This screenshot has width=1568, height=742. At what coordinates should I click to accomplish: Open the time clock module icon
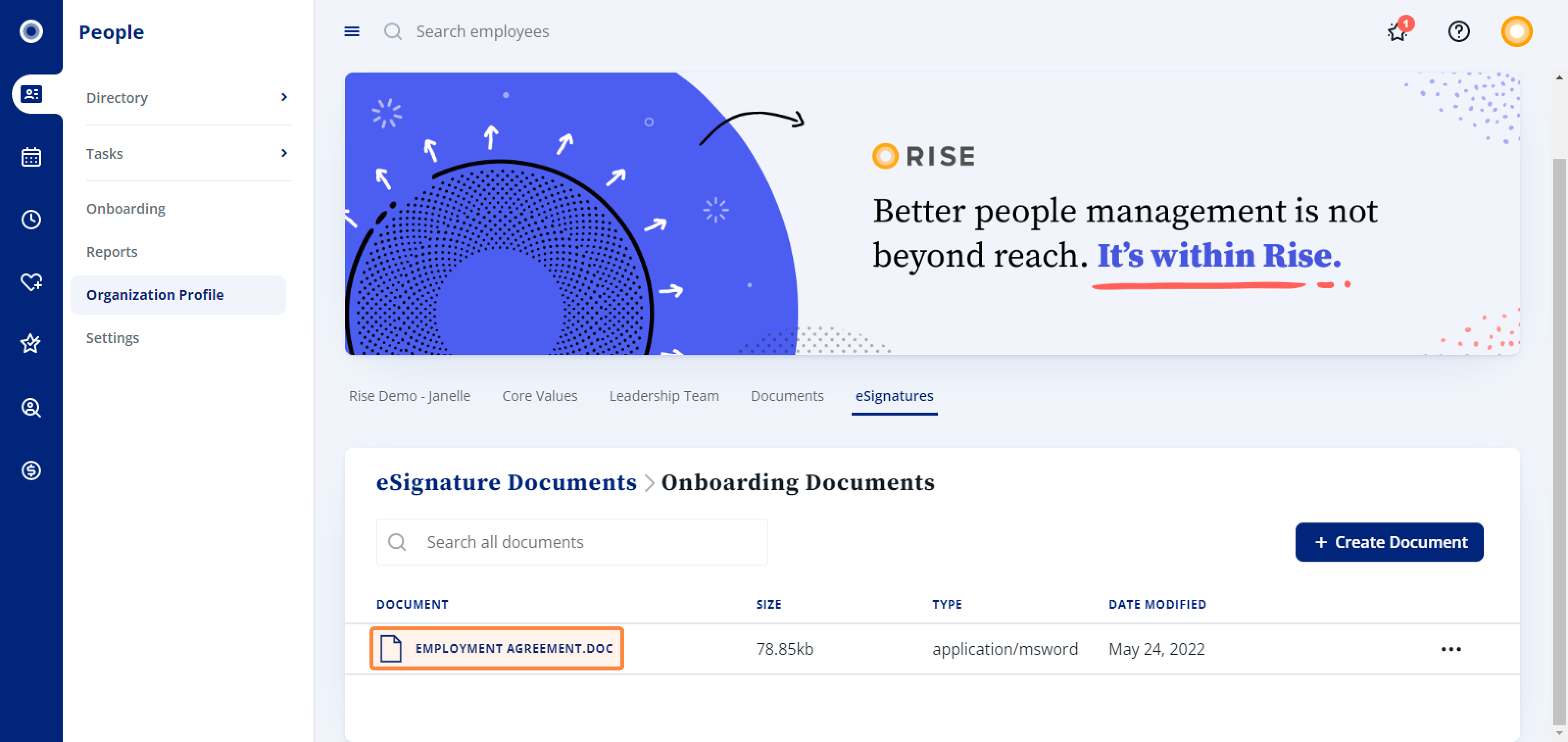(x=31, y=219)
